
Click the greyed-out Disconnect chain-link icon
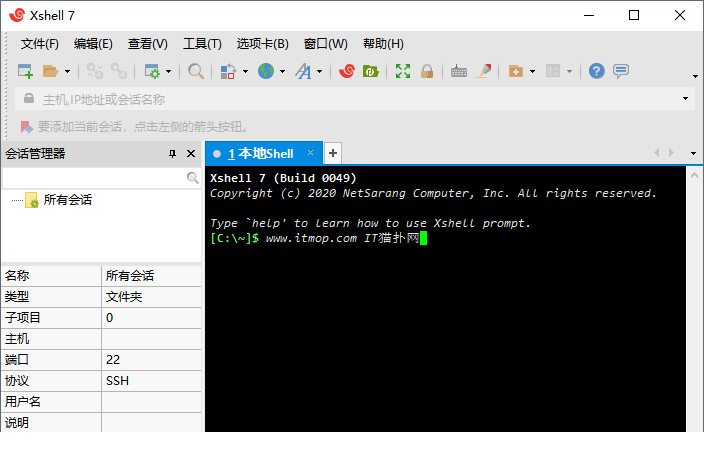coord(119,71)
